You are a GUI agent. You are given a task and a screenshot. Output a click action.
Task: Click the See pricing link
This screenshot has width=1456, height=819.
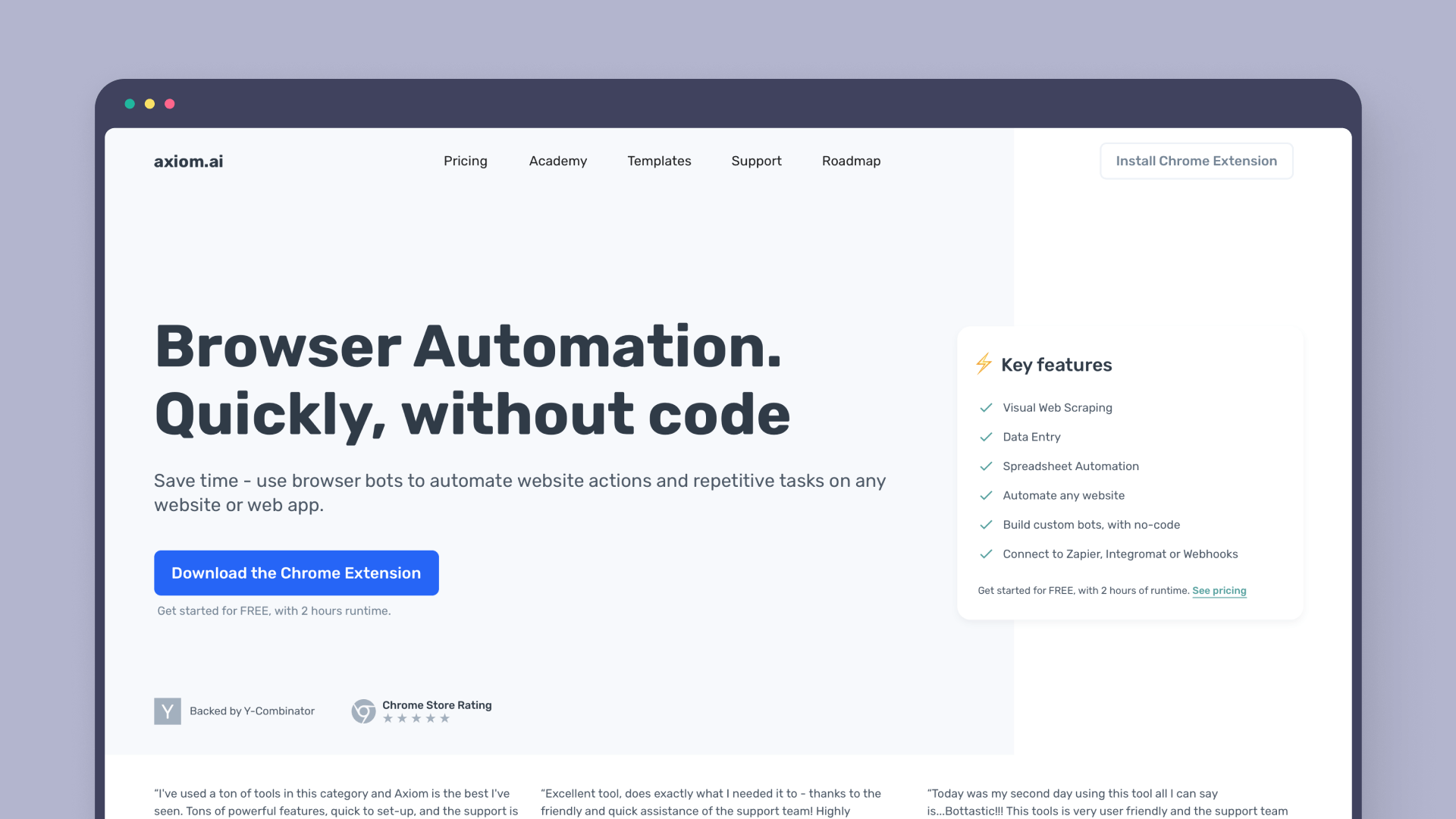point(1219,590)
